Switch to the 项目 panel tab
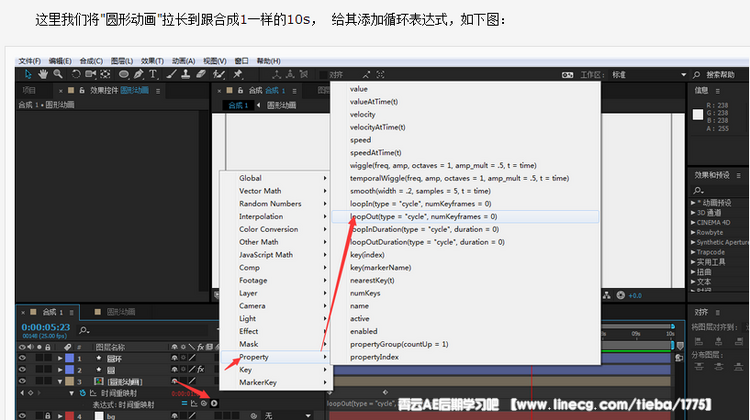Image resolution: width=750 pixels, height=420 pixels. (29, 90)
